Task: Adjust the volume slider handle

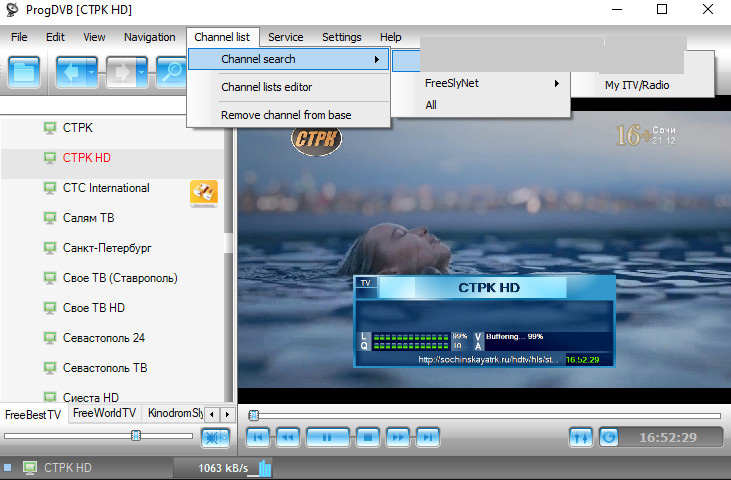Action: click(x=136, y=435)
